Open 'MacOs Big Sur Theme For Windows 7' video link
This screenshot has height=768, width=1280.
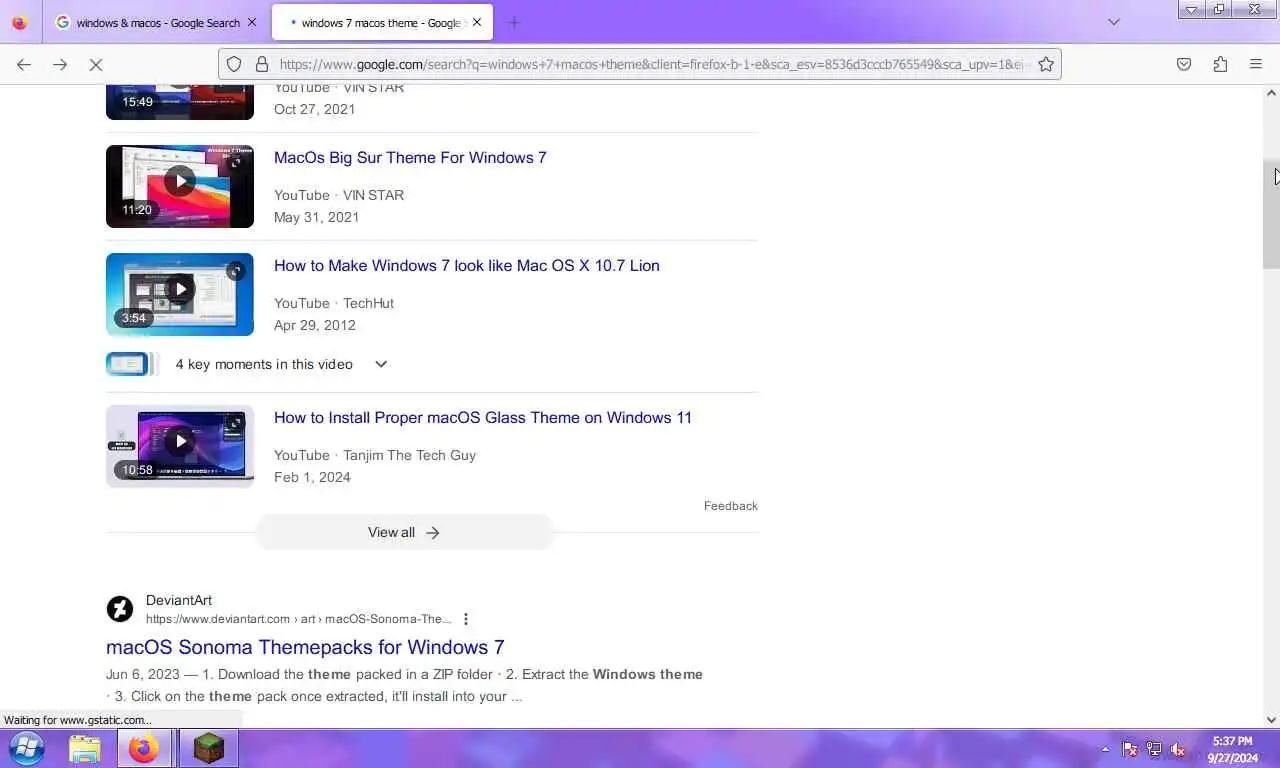click(x=410, y=157)
